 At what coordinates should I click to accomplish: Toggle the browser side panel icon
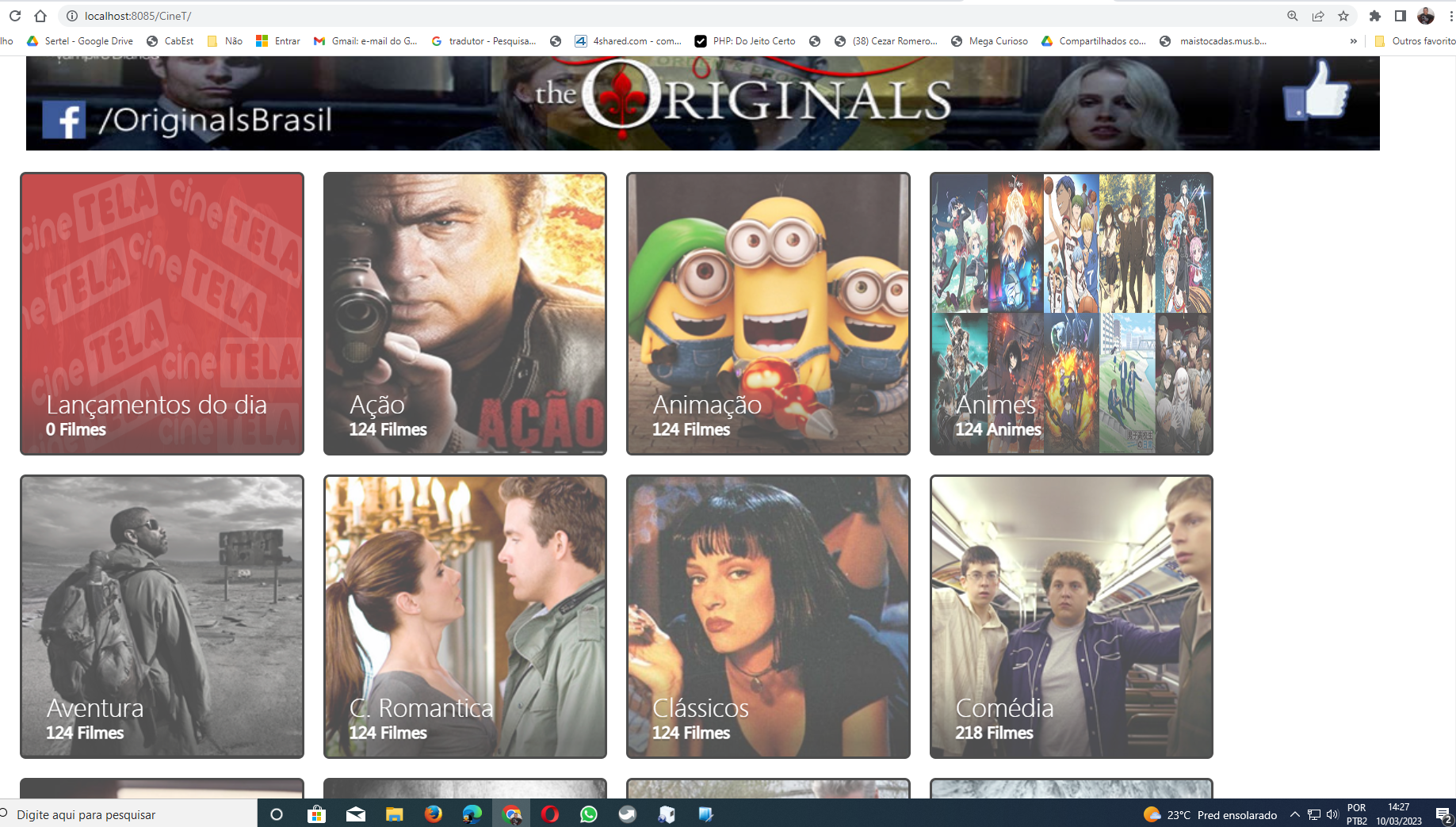click(x=1401, y=16)
